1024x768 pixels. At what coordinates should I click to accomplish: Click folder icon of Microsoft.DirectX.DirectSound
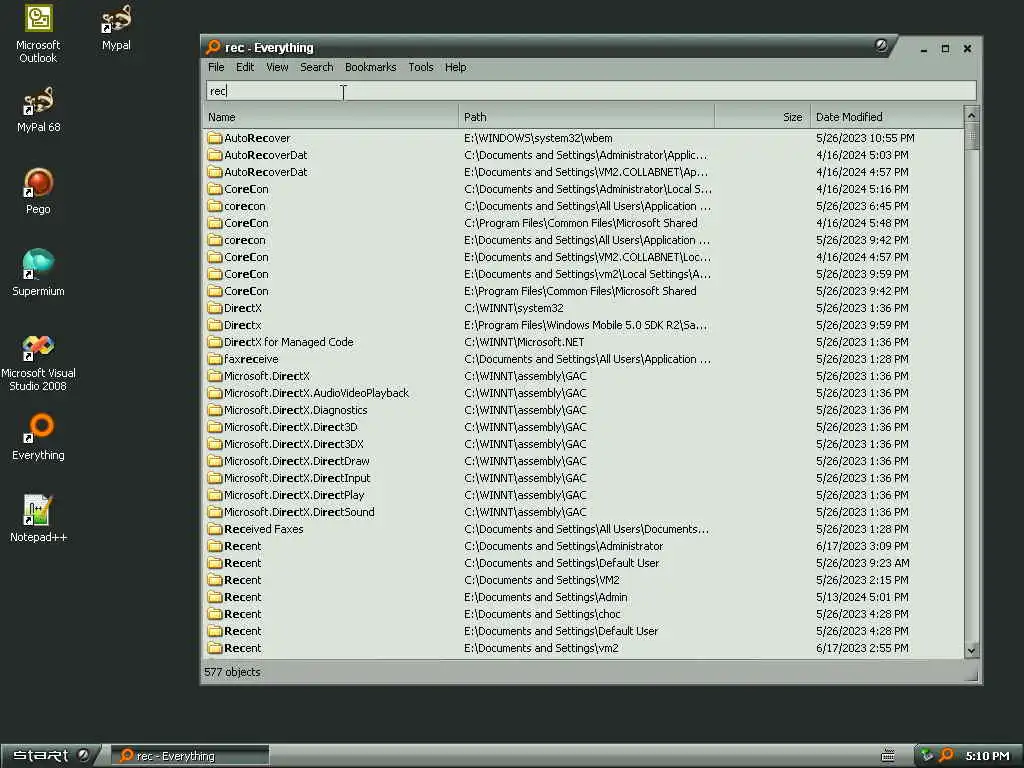point(215,512)
